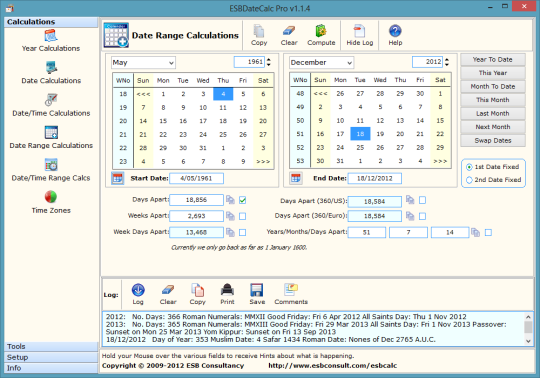
Task: Open the December month dropdown
Action: [x=321, y=63]
